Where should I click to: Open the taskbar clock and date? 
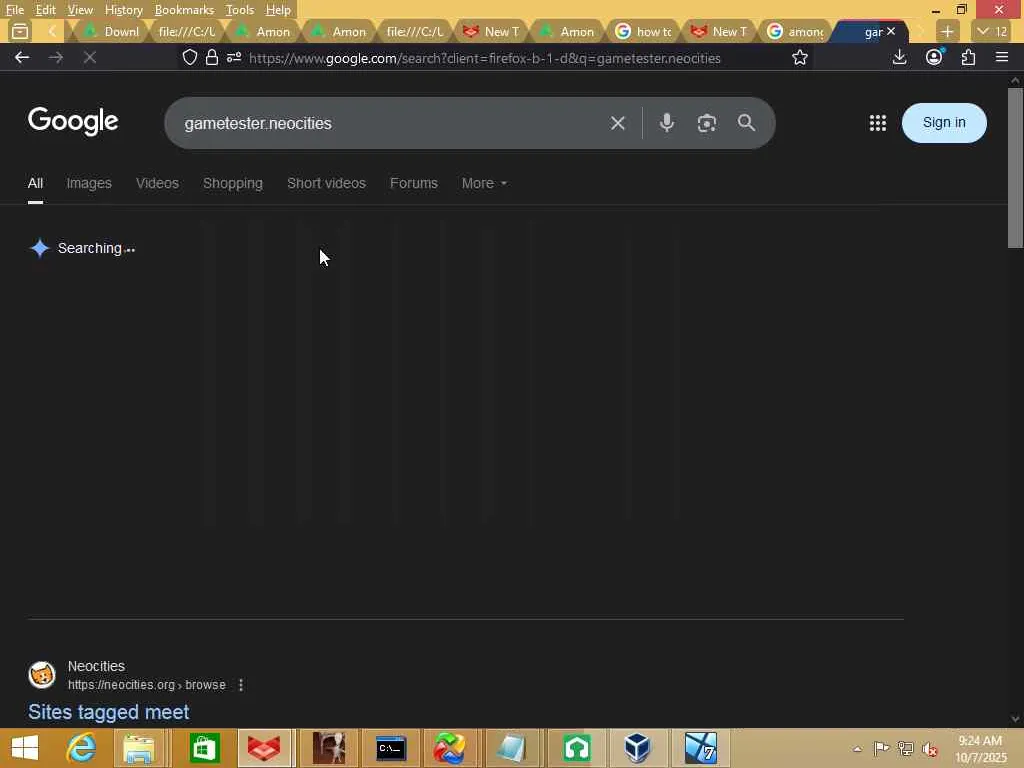click(980, 749)
